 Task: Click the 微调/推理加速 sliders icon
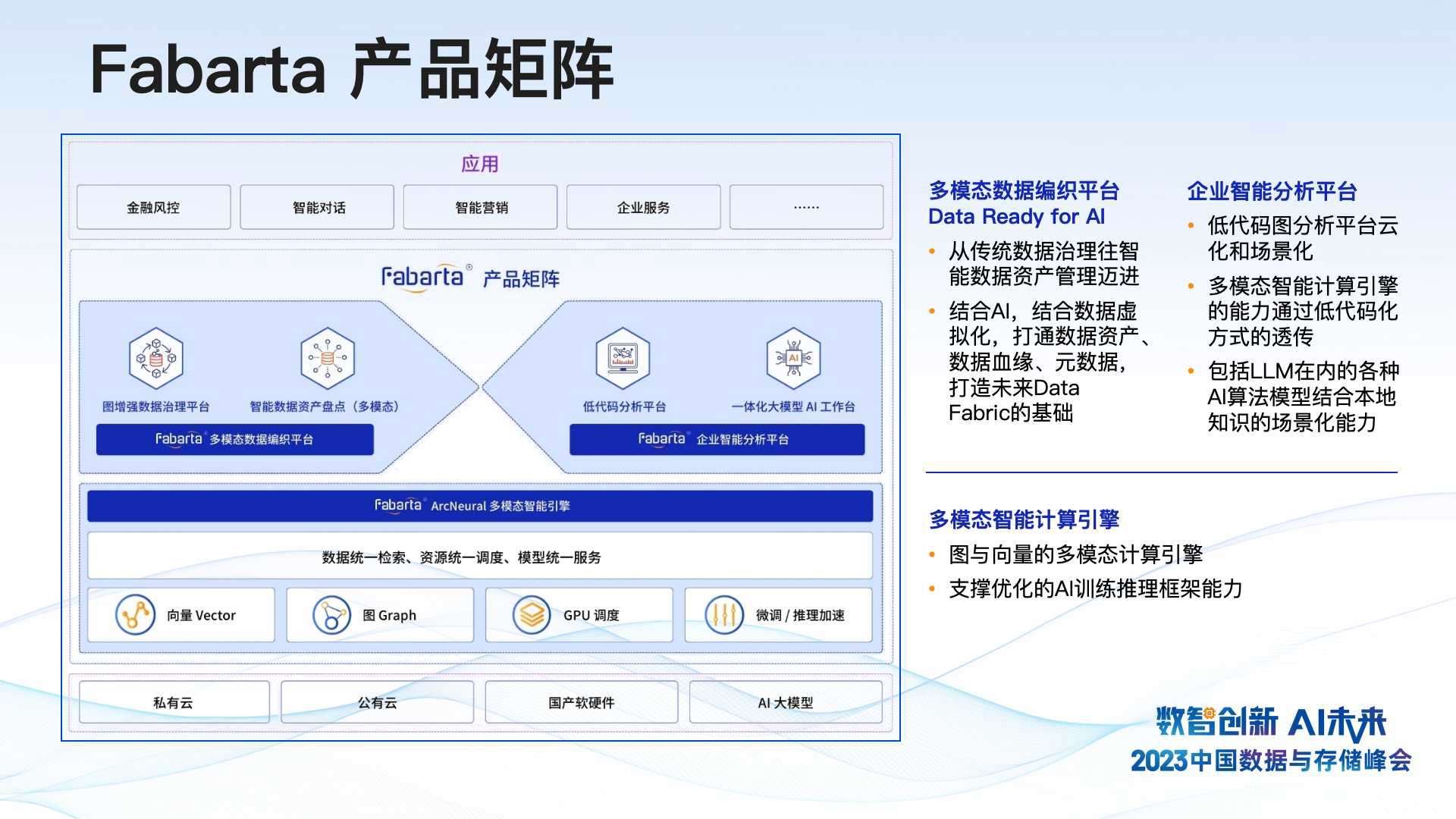pos(723,615)
